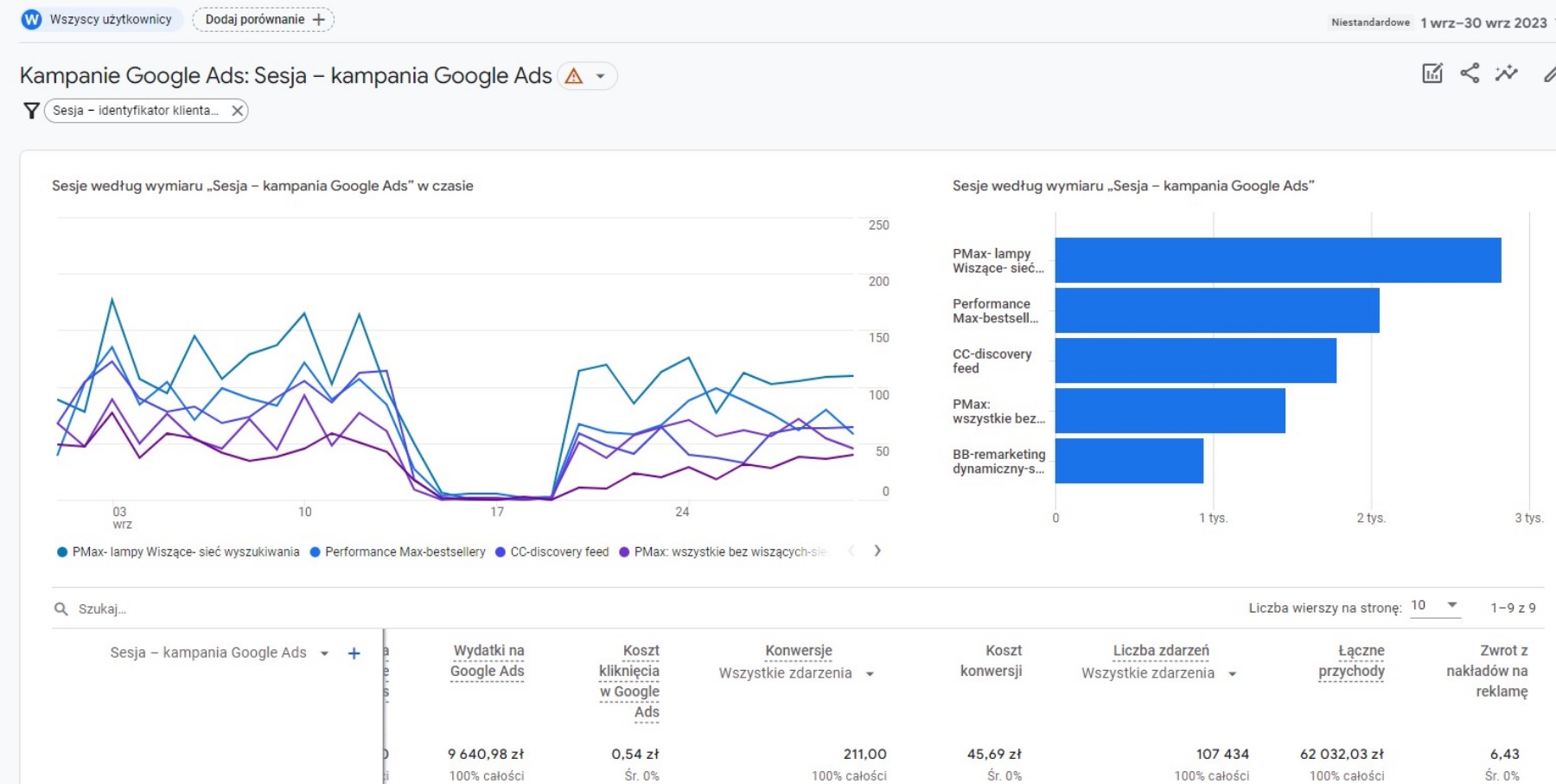Screen dimensions: 1556x784
Task: Share this report via share icon
Action: [1469, 73]
